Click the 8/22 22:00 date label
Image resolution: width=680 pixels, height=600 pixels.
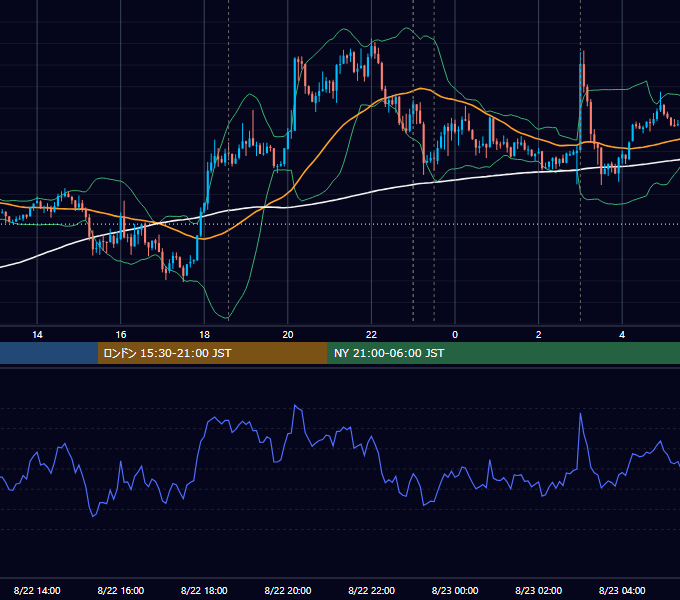[x=371, y=590]
